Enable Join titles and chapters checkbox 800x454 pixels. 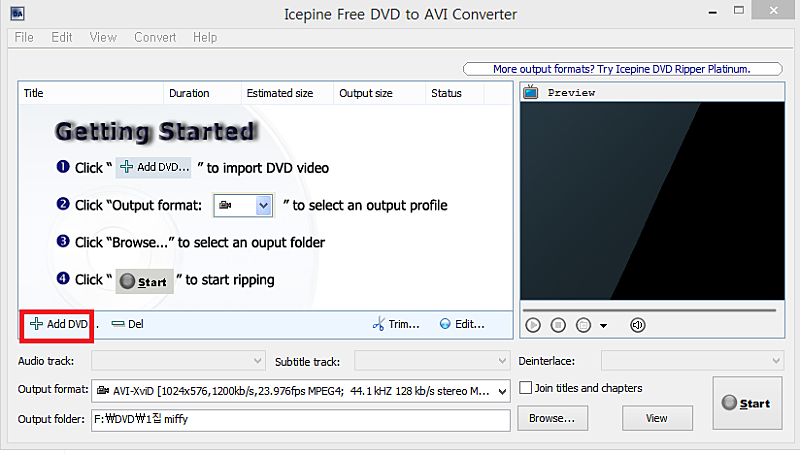pyautogui.click(x=526, y=388)
